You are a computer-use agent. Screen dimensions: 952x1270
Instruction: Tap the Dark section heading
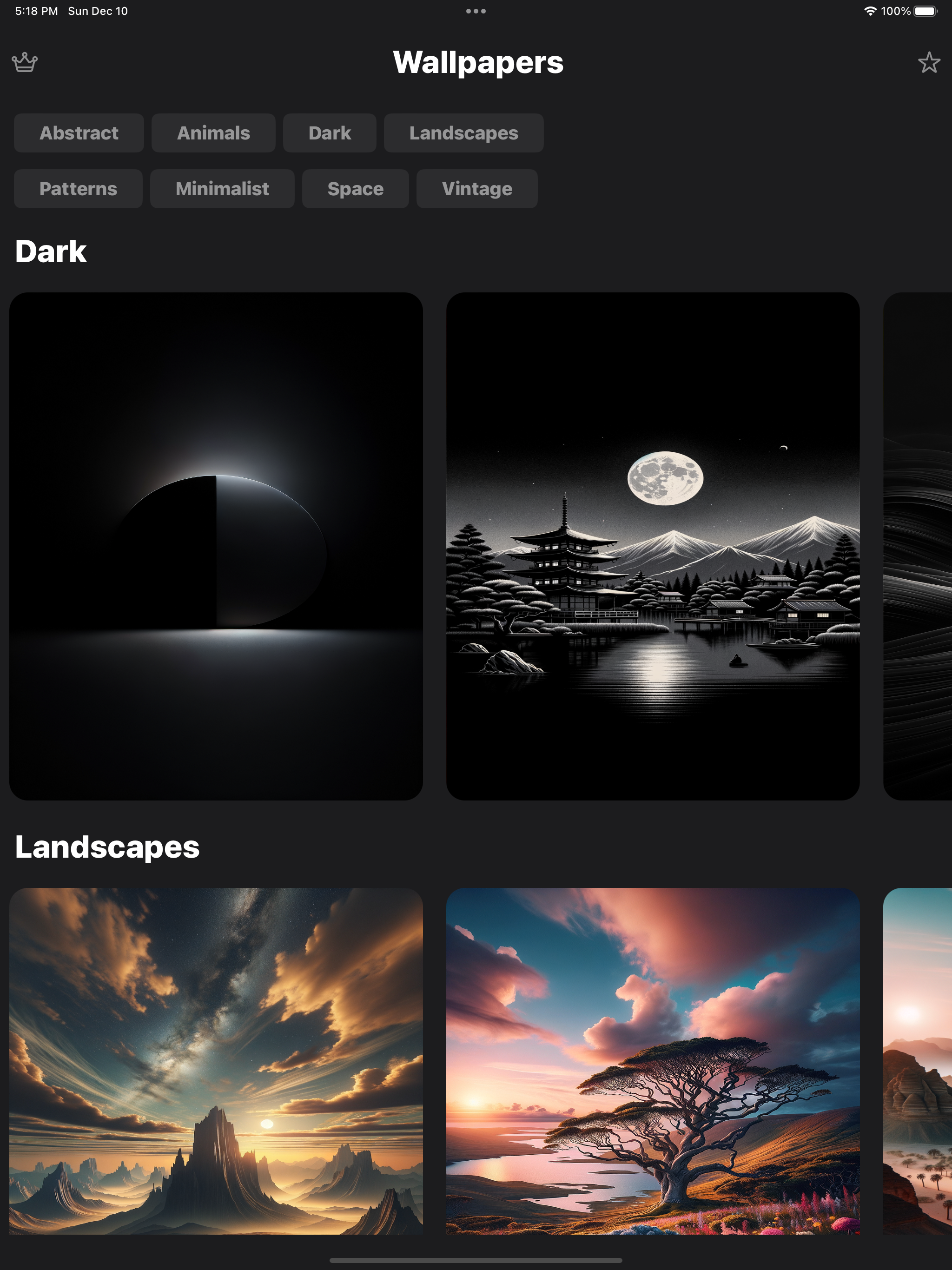click(51, 251)
